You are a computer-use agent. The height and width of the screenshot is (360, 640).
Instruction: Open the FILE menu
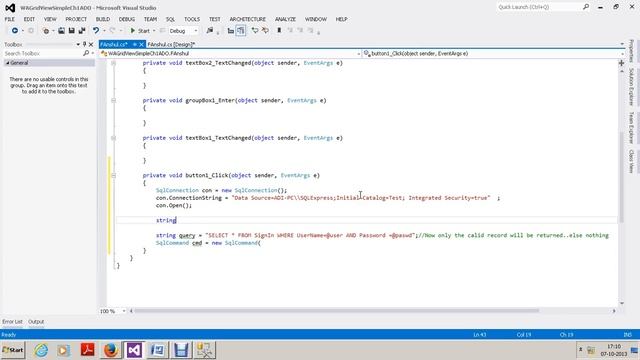point(10,19)
